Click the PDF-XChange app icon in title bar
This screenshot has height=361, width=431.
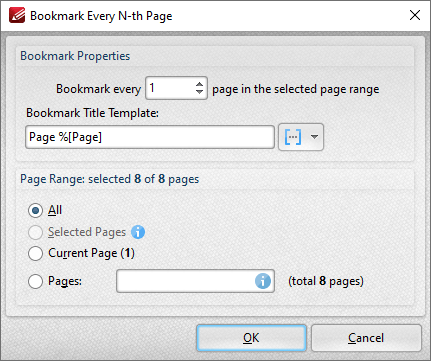[17, 15]
